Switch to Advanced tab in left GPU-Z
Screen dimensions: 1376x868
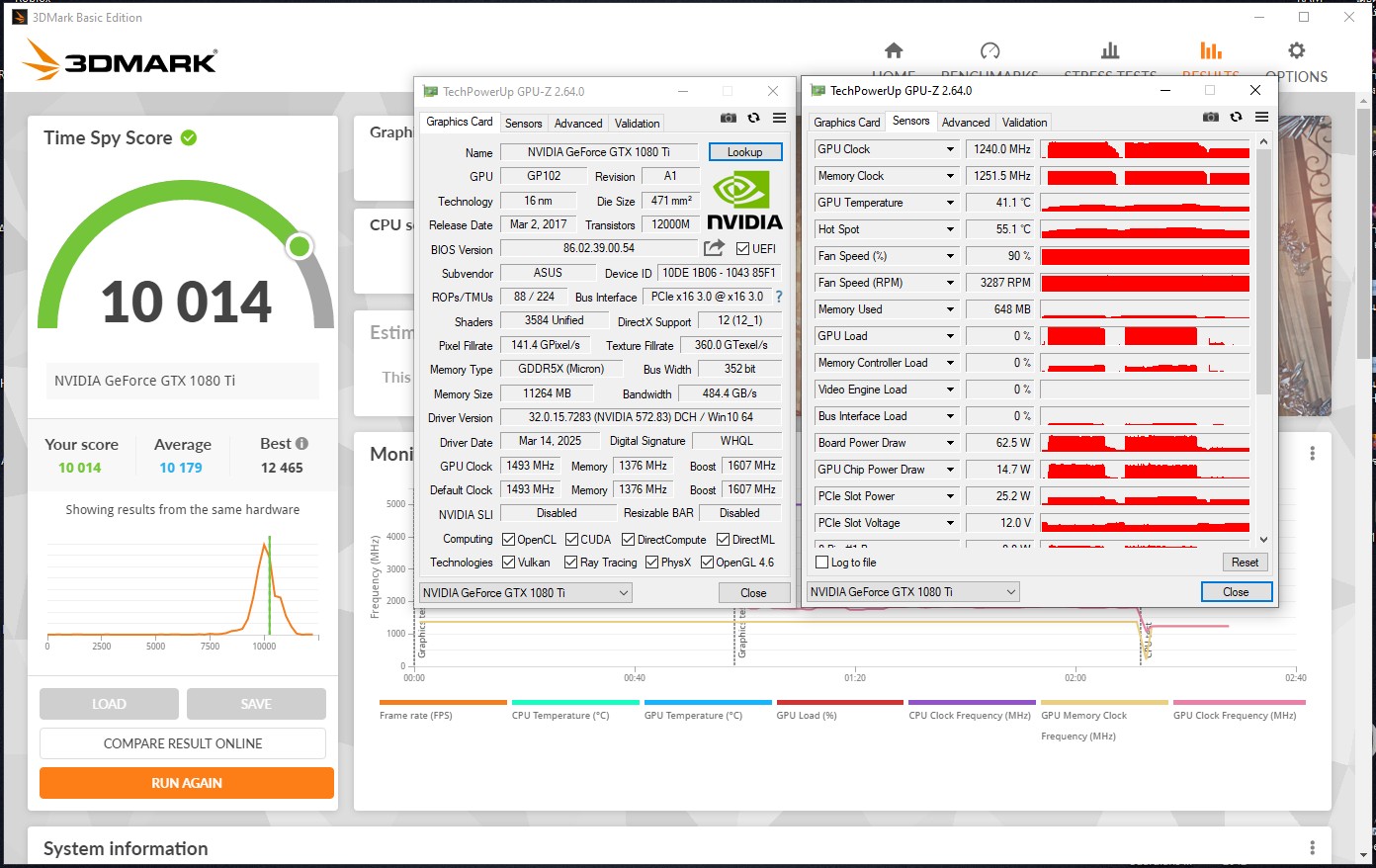578,124
